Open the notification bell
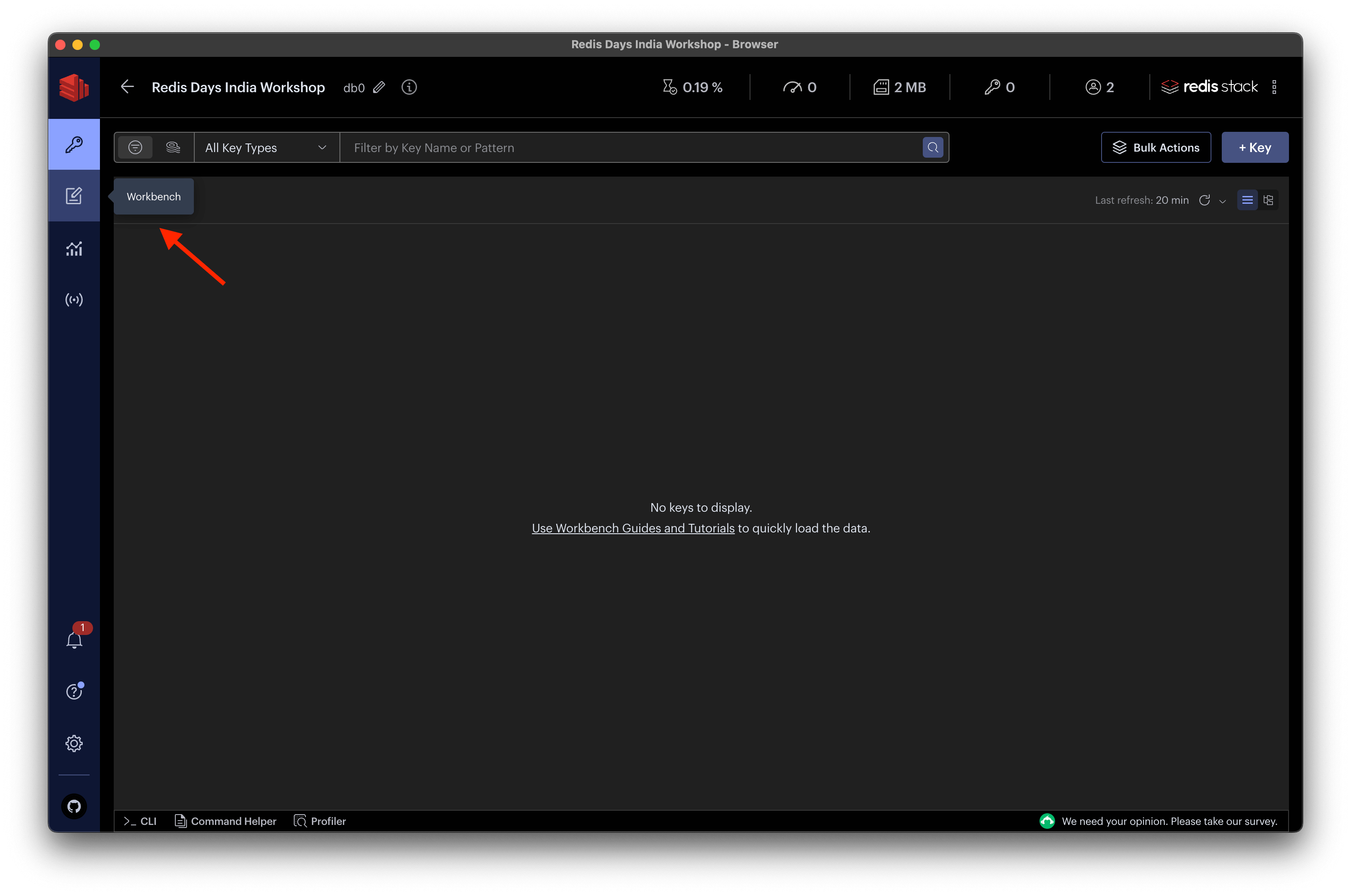 pyautogui.click(x=74, y=639)
